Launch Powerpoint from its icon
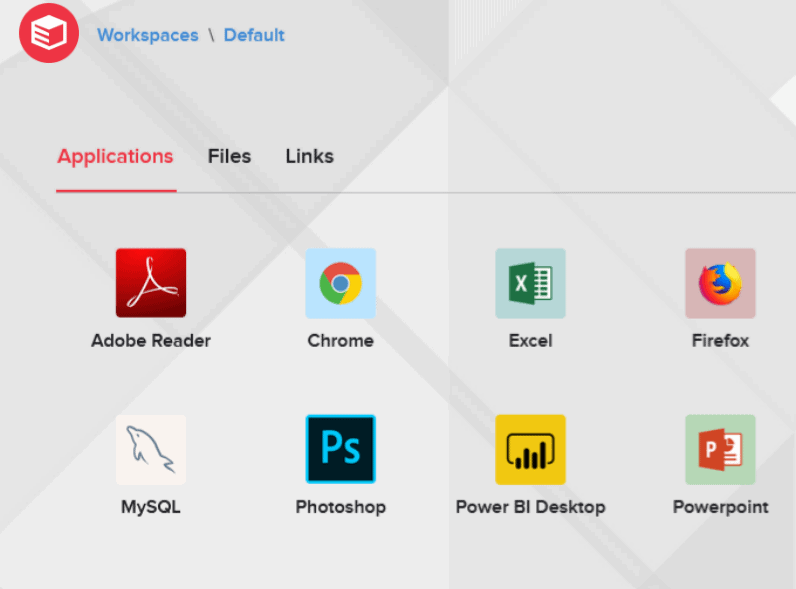796x589 pixels. (720, 449)
